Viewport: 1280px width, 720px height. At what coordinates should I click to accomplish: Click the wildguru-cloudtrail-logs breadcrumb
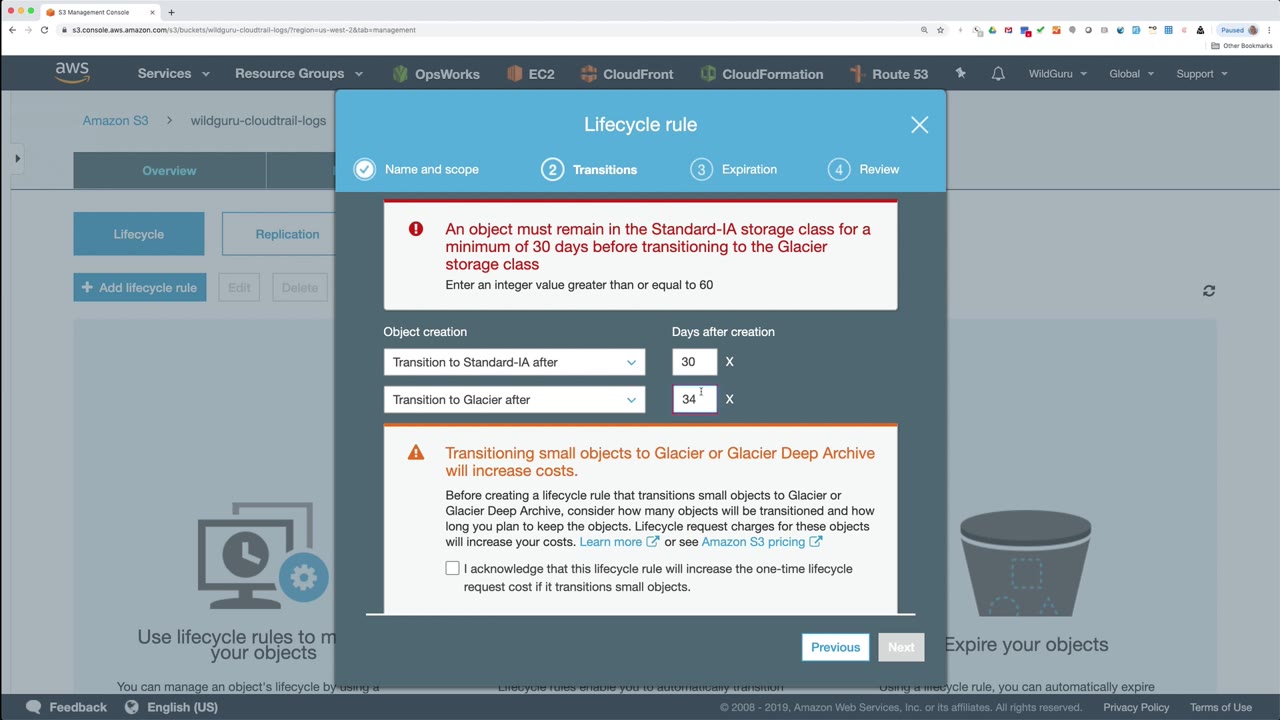coord(258,121)
